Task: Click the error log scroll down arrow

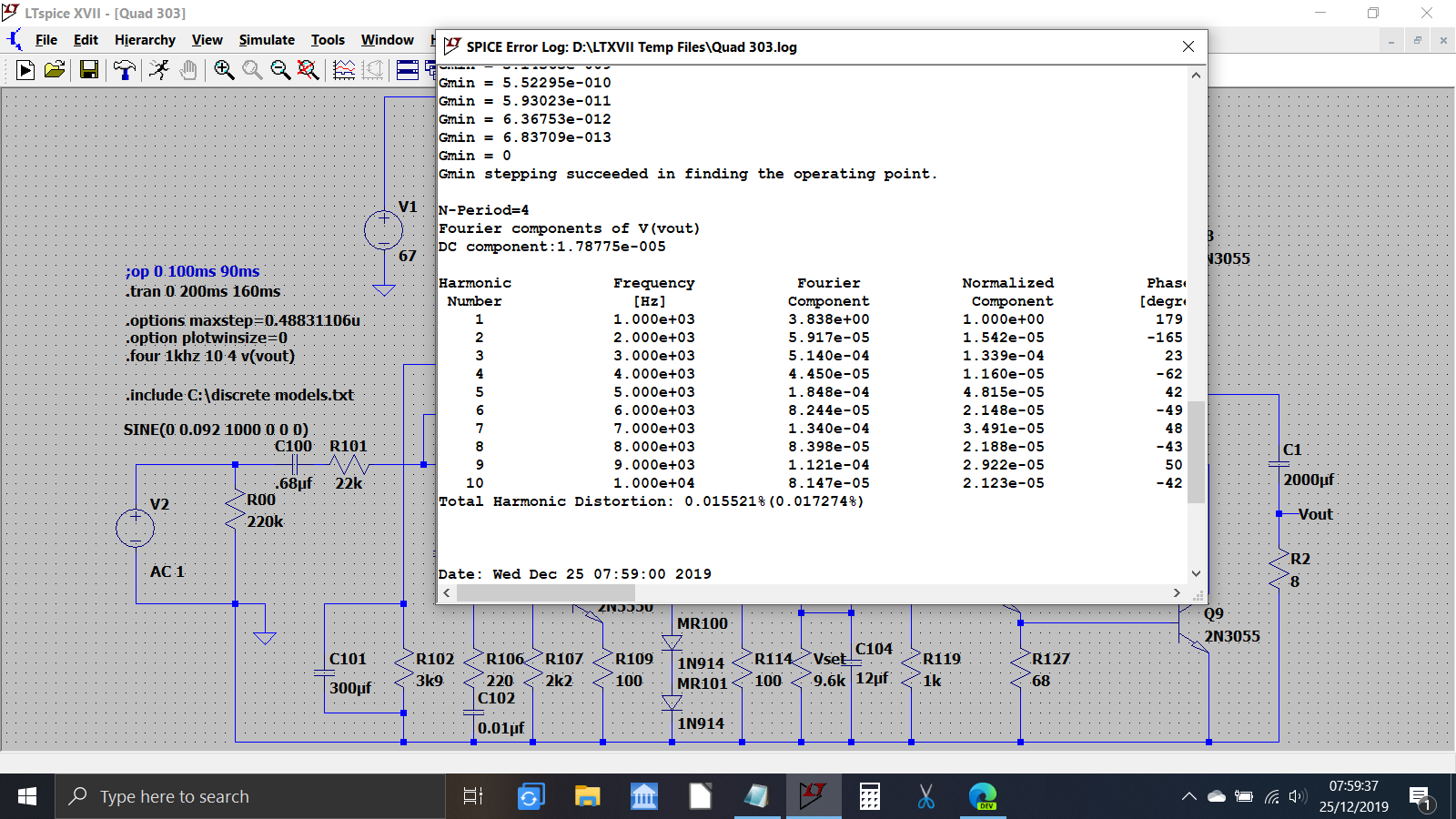Action: pos(1196,573)
